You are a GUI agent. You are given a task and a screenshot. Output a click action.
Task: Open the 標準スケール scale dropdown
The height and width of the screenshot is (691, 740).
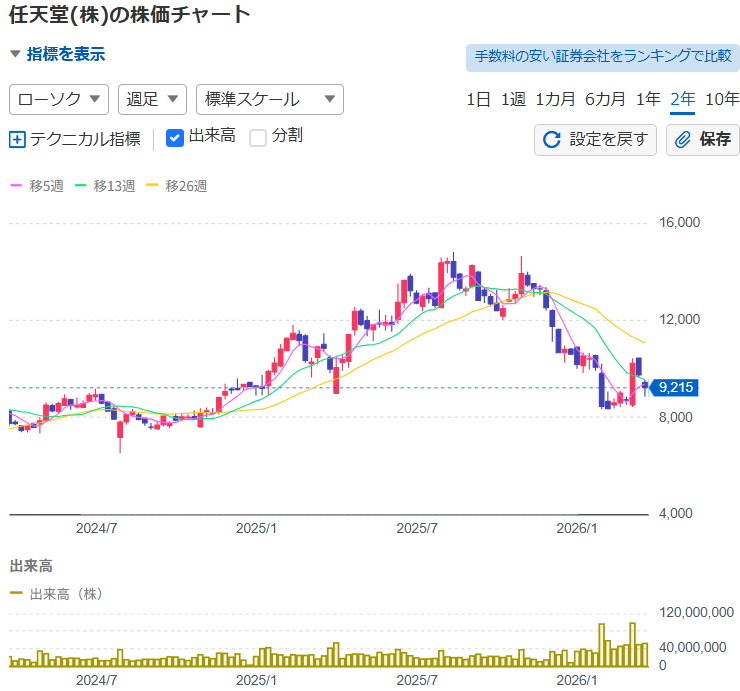tap(270, 99)
